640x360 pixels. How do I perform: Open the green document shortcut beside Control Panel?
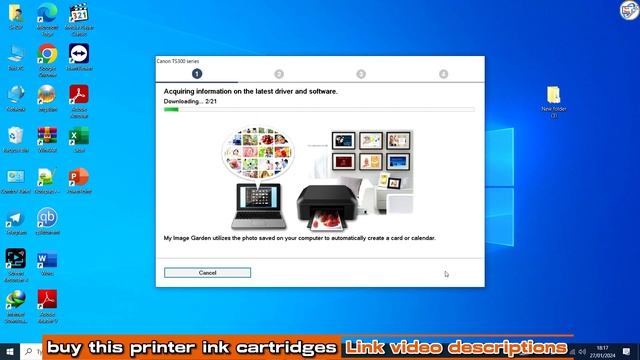tap(47, 181)
